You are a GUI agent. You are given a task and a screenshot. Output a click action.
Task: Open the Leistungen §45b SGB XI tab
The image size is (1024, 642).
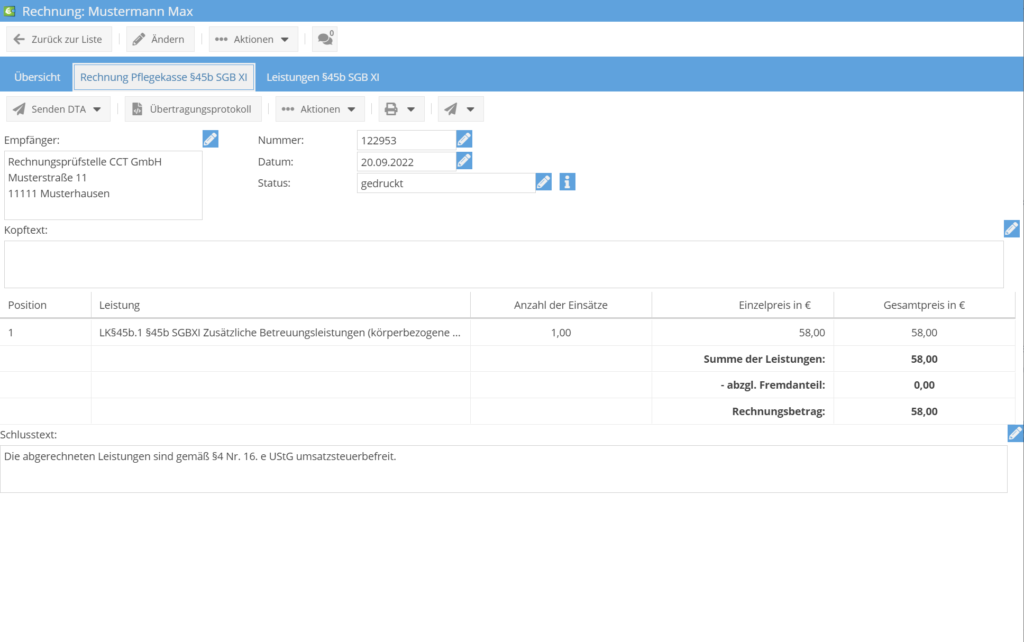point(322,77)
